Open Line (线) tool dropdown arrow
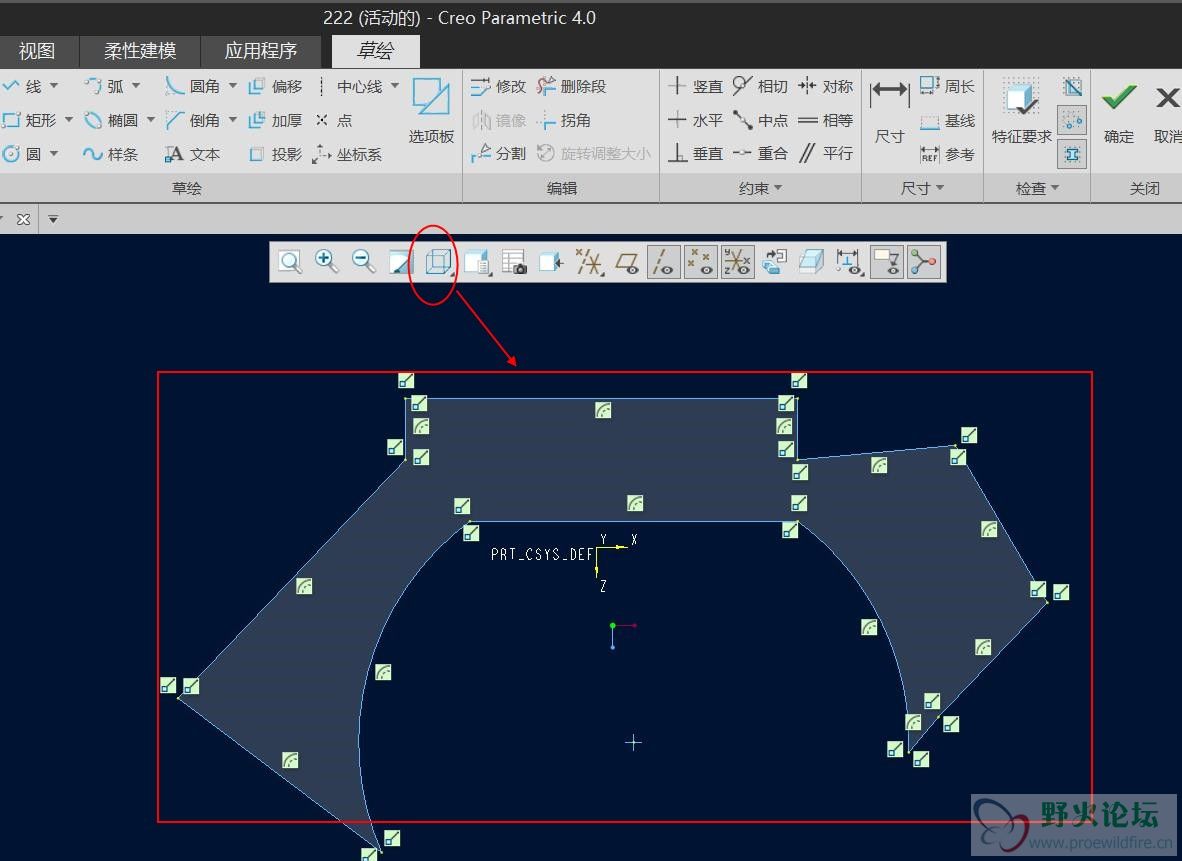The width and height of the screenshot is (1182, 861). coord(54,86)
